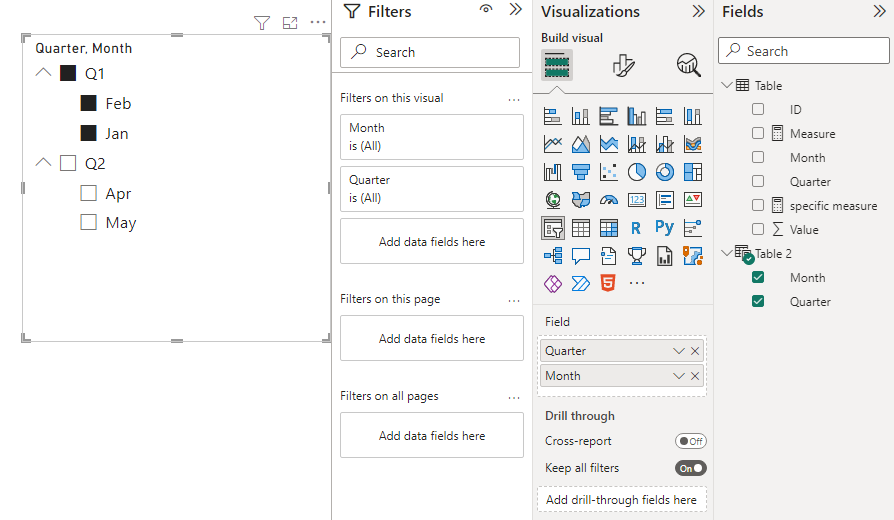Open dropdown on Month field well
The image size is (894, 520).
pyautogui.click(x=678, y=376)
